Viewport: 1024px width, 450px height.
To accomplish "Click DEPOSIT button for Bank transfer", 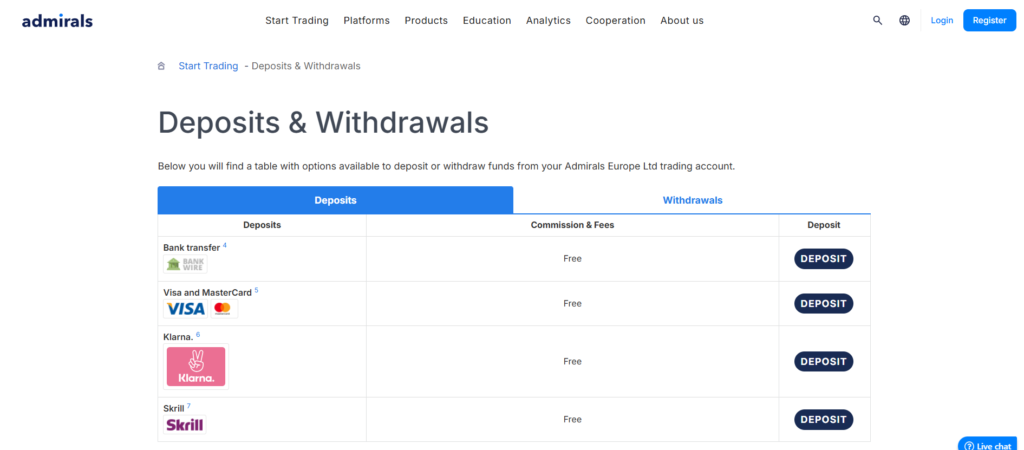I will point(824,259).
